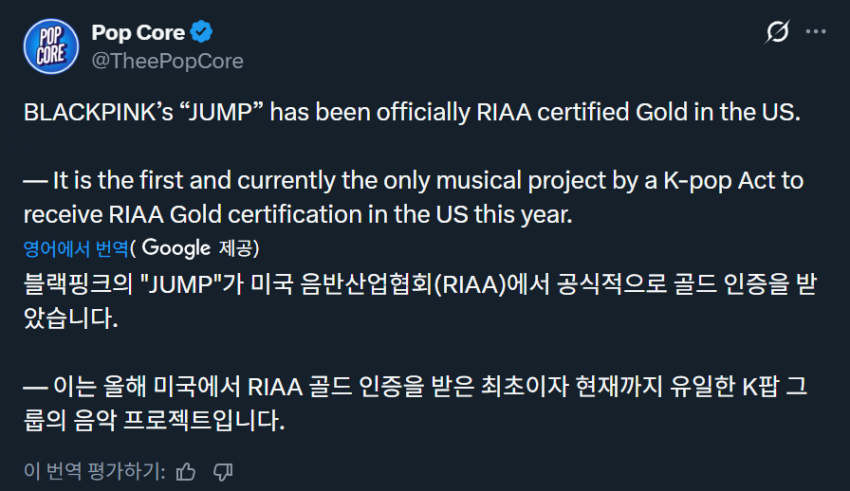Open the @TheePopCore handle link
850x491 pixels.
point(167,61)
